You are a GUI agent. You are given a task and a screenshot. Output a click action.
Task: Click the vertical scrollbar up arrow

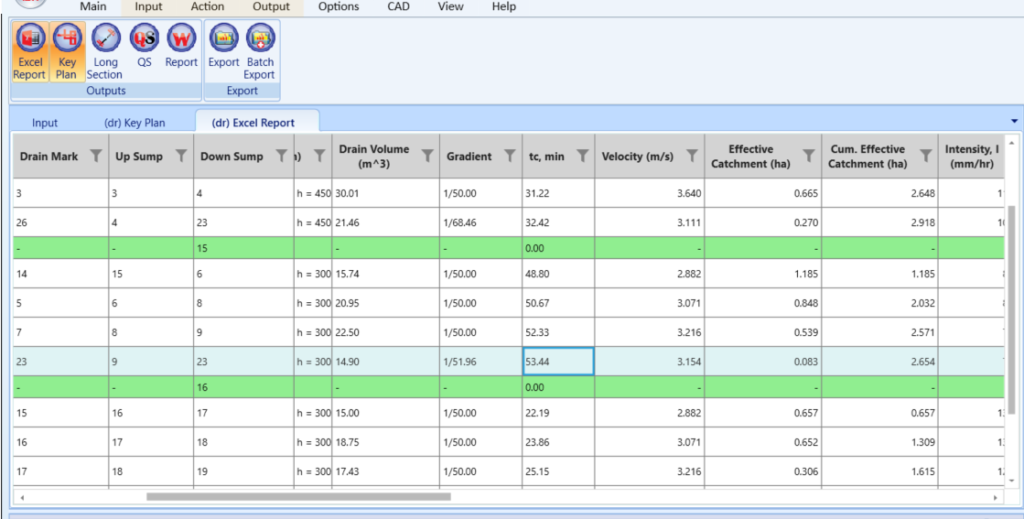pos(1012,142)
